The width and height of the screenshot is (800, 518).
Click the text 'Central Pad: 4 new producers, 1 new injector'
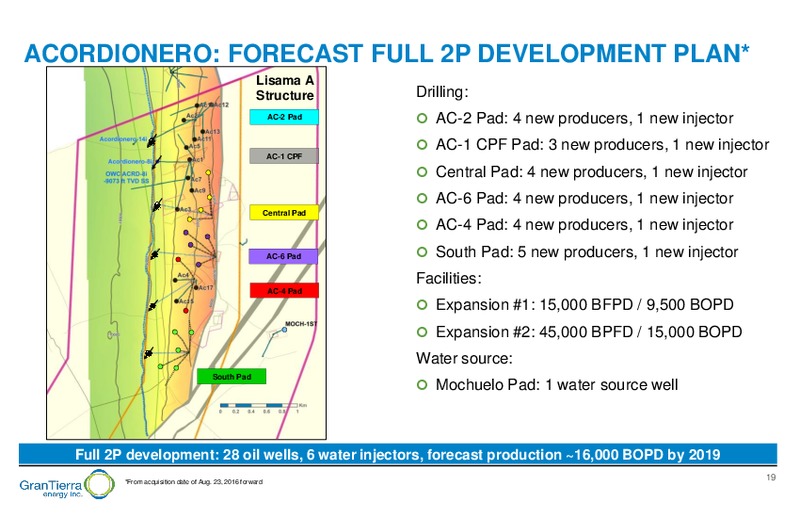591,172
